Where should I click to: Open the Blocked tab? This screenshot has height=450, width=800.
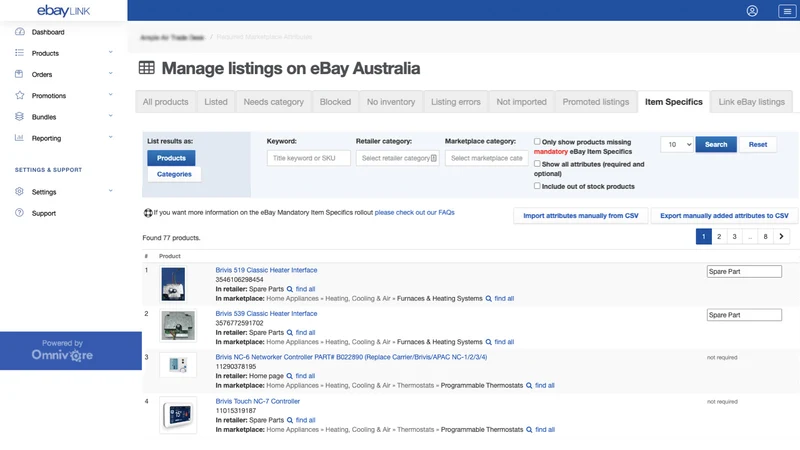(335, 102)
